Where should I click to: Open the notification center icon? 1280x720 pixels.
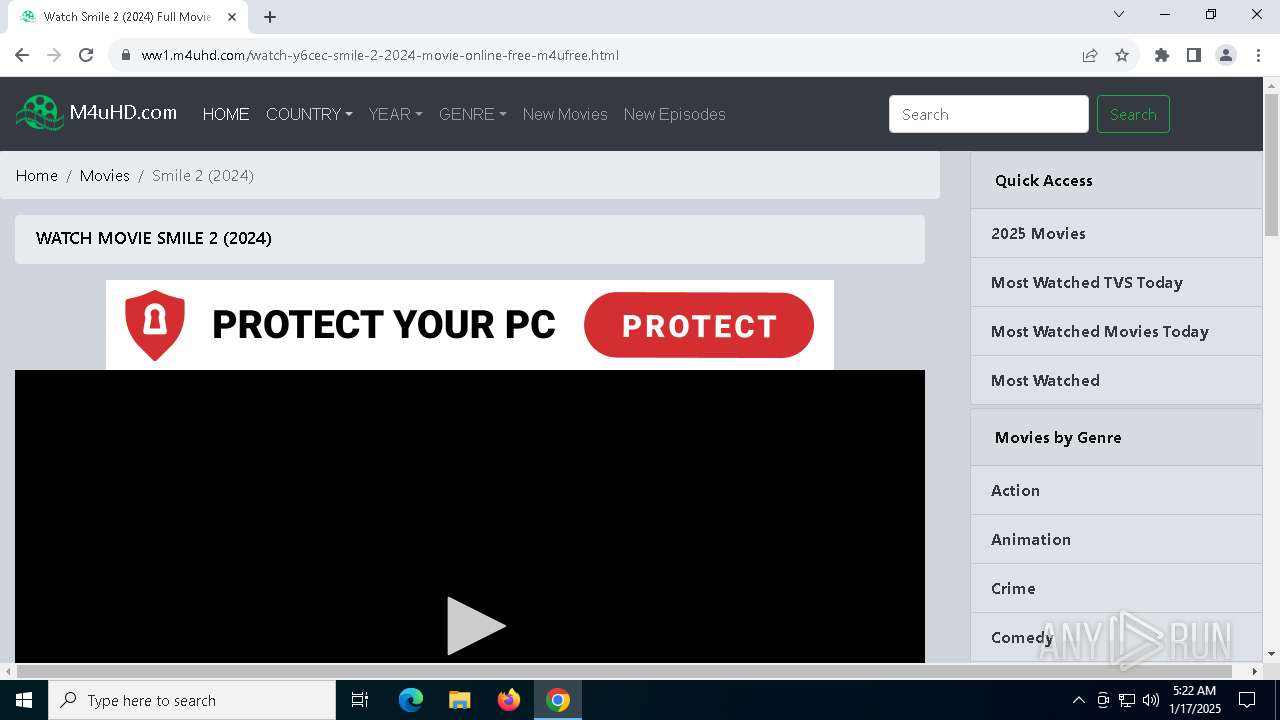[x=1247, y=700]
